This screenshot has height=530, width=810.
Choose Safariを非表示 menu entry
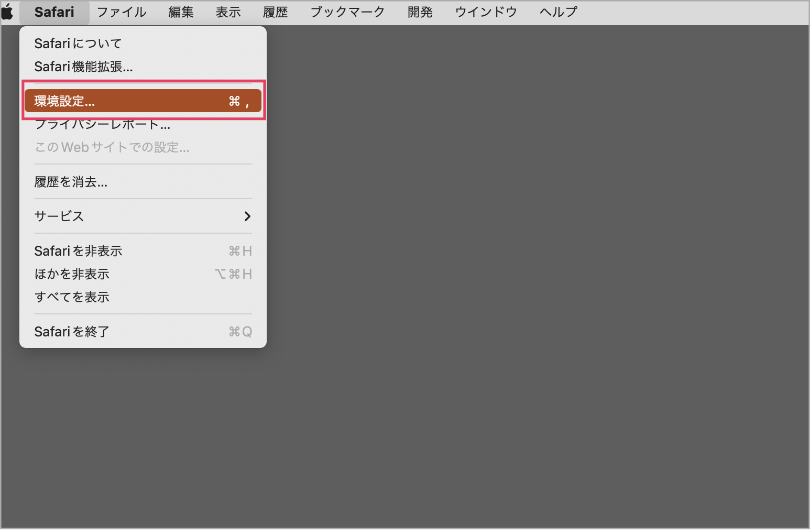coord(143,251)
